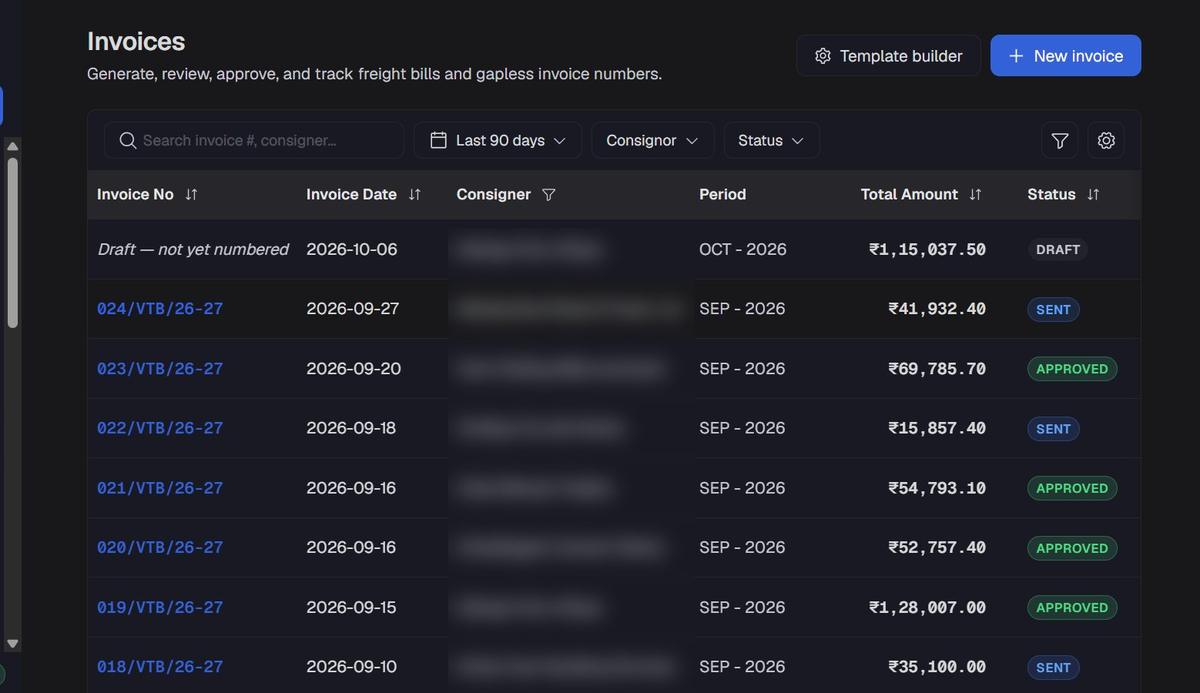Select the Draft — not yet numbered row

(x=613, y=249)
